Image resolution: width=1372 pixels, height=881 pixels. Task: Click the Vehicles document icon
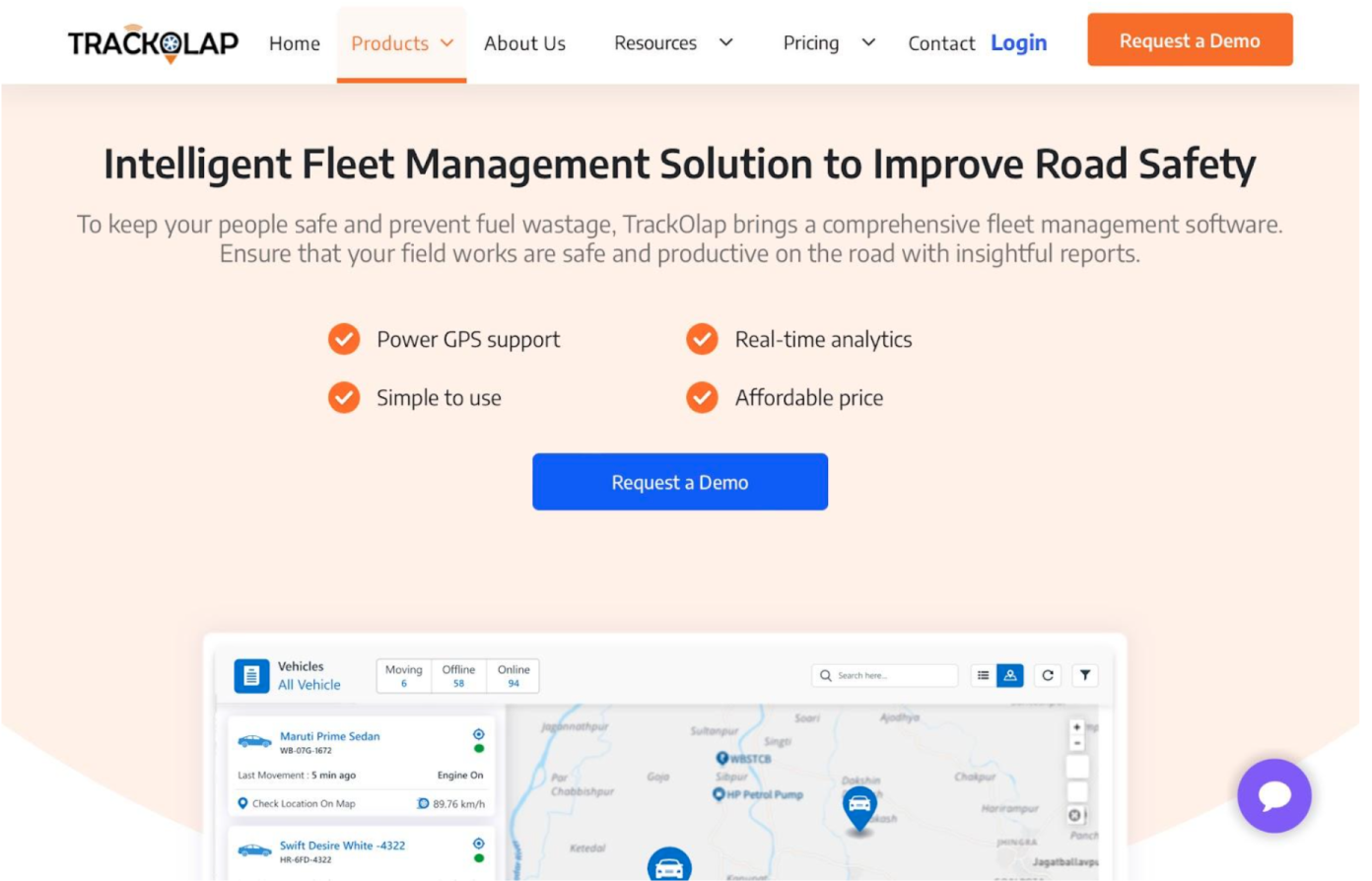(x=251, y=676)
